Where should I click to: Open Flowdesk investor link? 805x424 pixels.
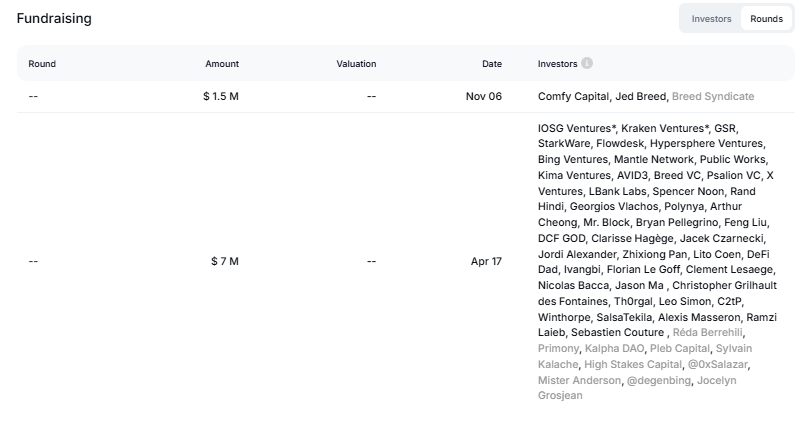pos(620,144)
